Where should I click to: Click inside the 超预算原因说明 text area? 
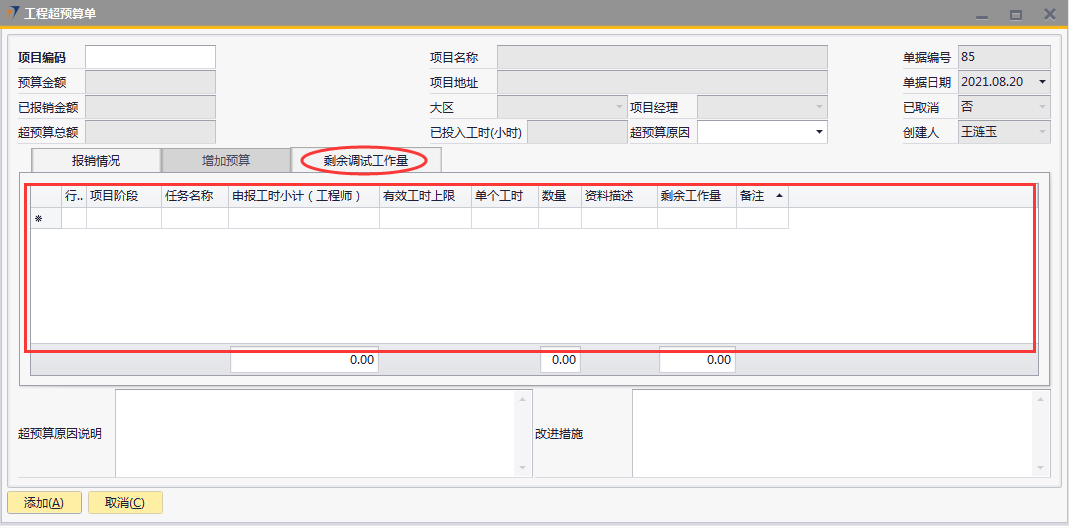click(315, 433)
